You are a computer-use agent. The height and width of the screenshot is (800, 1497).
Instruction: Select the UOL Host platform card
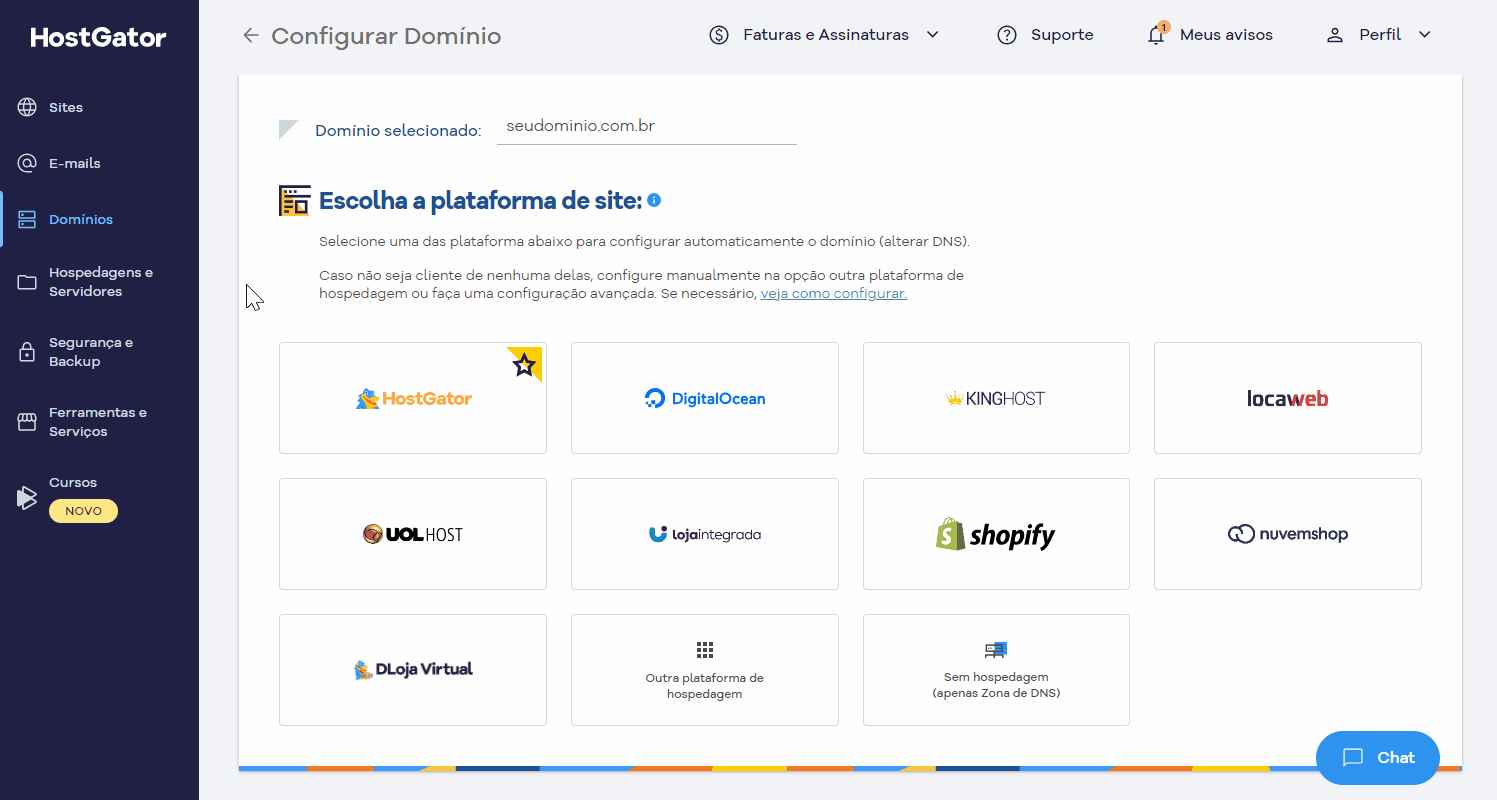click(x=413, y=534)
